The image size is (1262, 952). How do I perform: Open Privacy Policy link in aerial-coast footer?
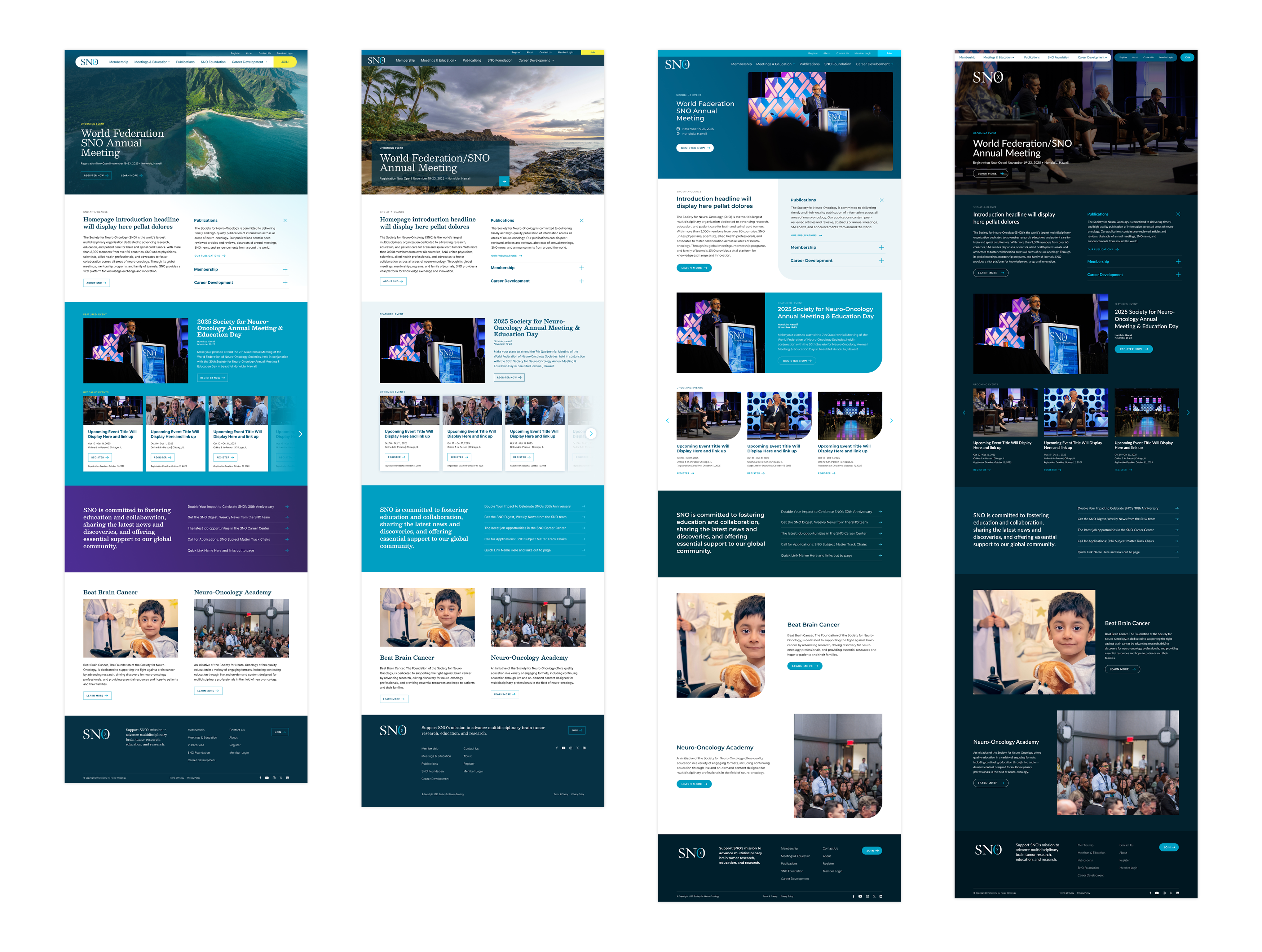(x=193, y=778)
